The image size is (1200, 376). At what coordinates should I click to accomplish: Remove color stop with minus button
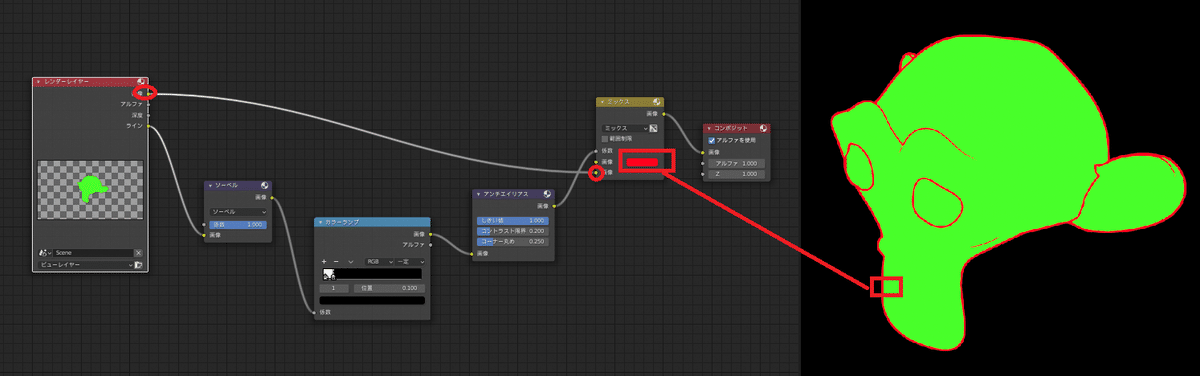(x=336, y=261)
